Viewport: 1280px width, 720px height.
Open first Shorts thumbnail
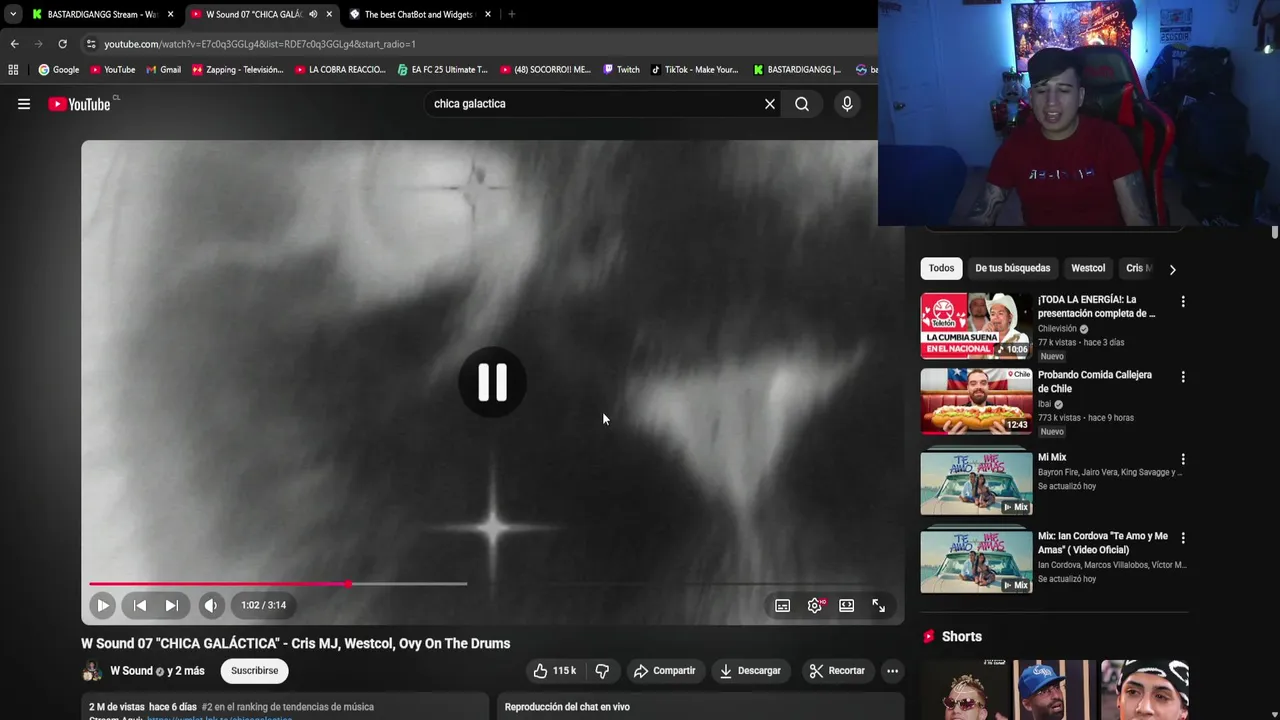[962, 690]
